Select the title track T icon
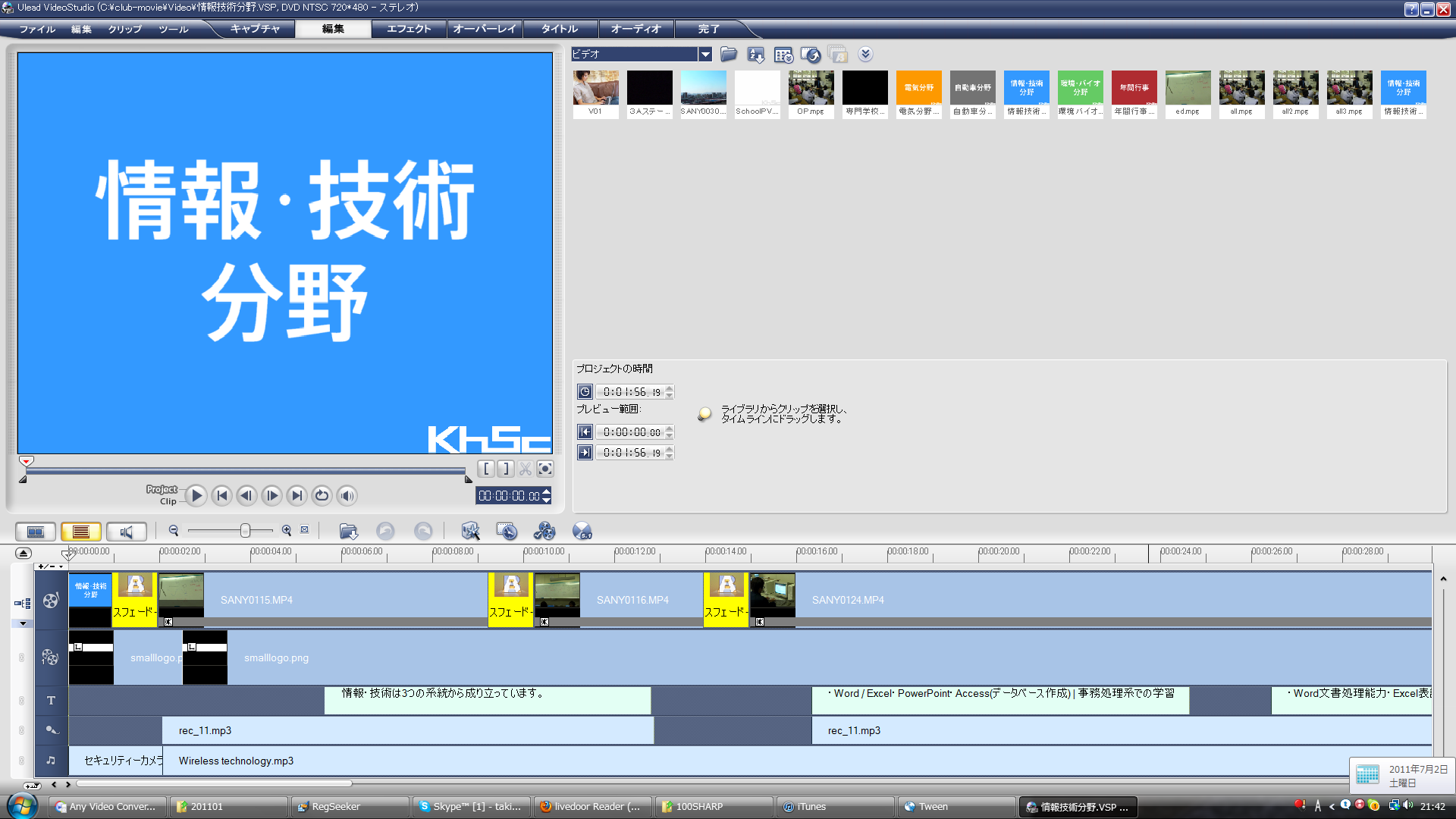The width and height of the screenshot is (1456, 819). [51, 700]
